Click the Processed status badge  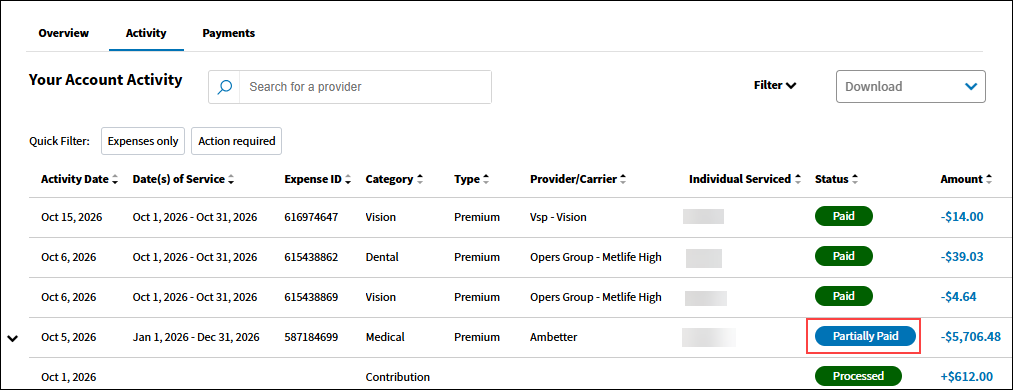(x=858, y=376)
